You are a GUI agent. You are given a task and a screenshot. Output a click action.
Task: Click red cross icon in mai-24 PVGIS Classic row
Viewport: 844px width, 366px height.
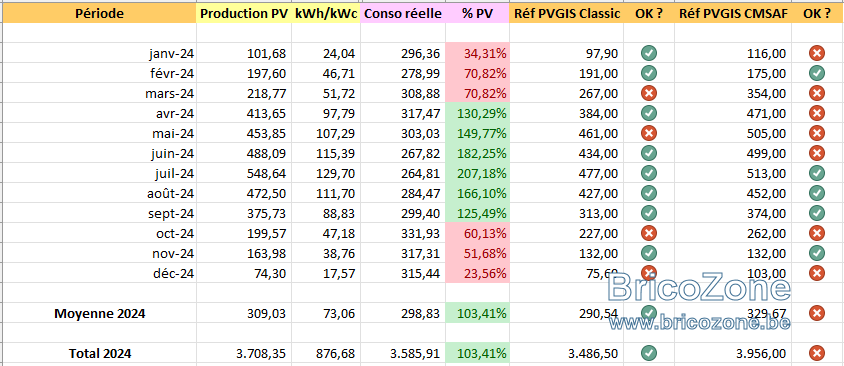(649, 133)
